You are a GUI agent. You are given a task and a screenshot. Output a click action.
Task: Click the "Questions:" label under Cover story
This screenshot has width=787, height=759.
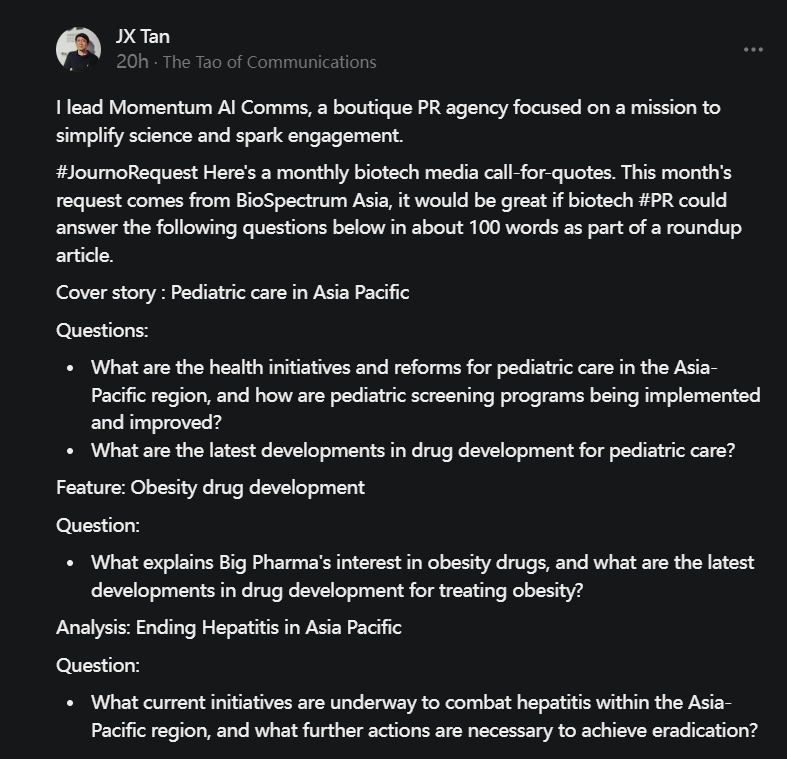tap(102, 330)
